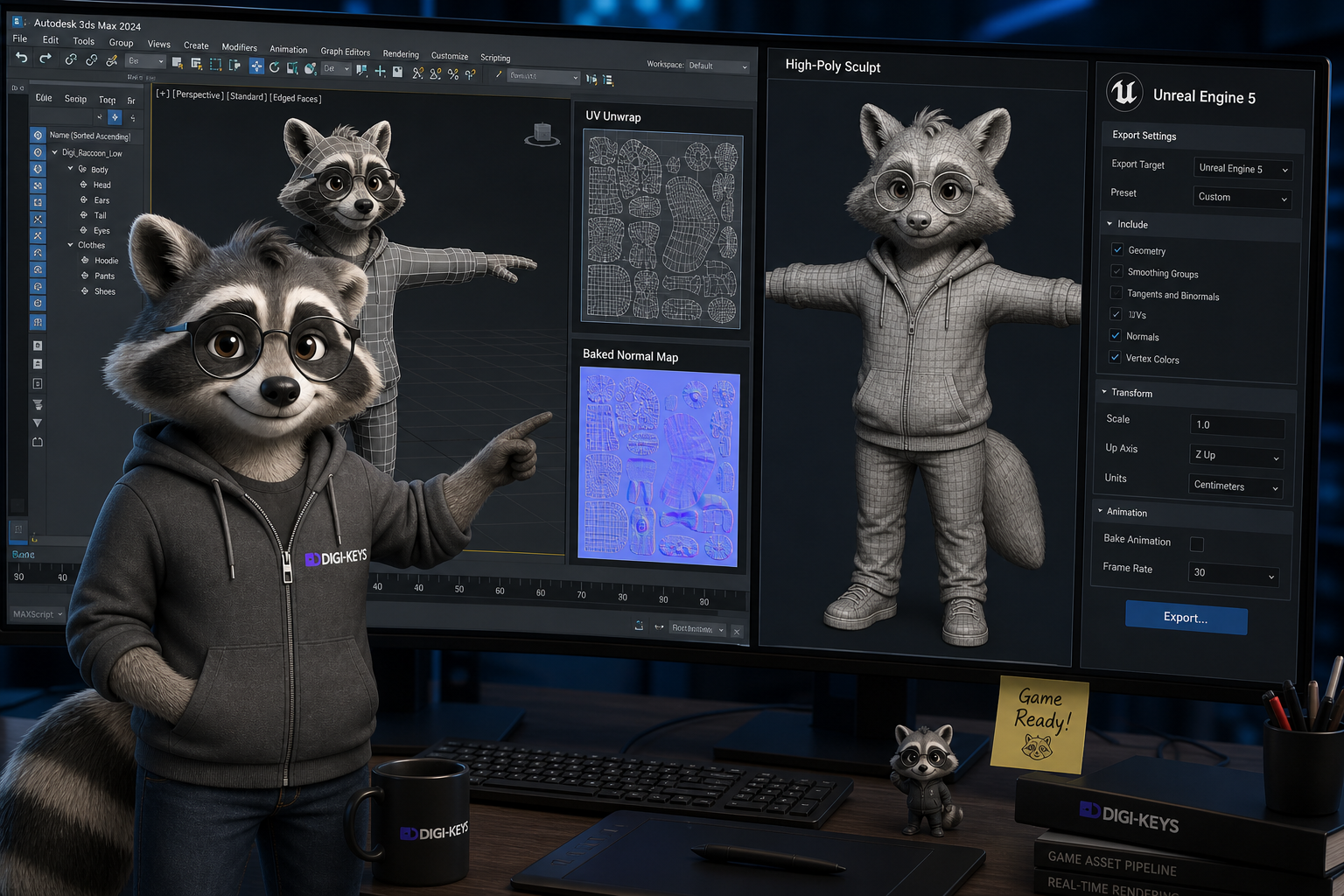Select Hoodie in the scene tree
Viewport: 1344px width, 896px height.
pos(106,261)
